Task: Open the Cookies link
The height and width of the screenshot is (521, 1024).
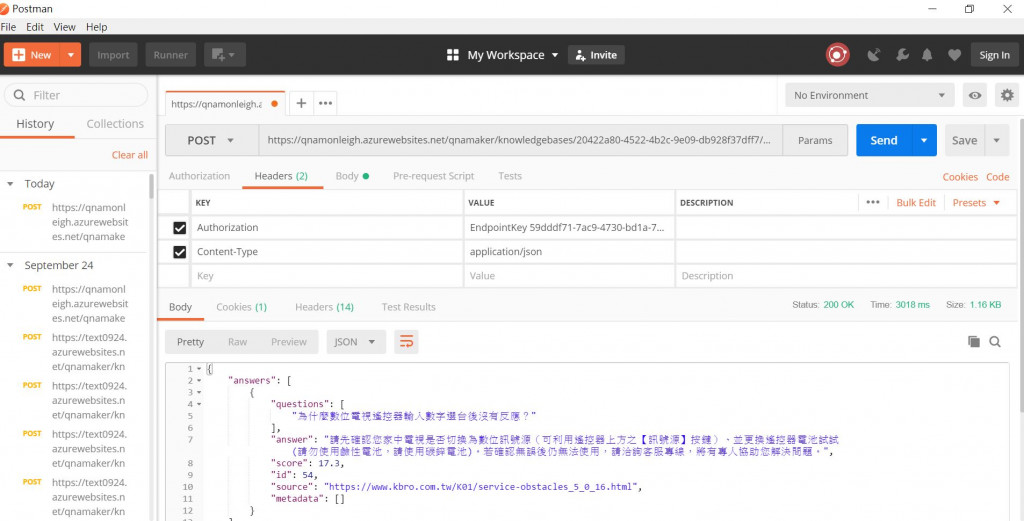Action: coord(960,177)
